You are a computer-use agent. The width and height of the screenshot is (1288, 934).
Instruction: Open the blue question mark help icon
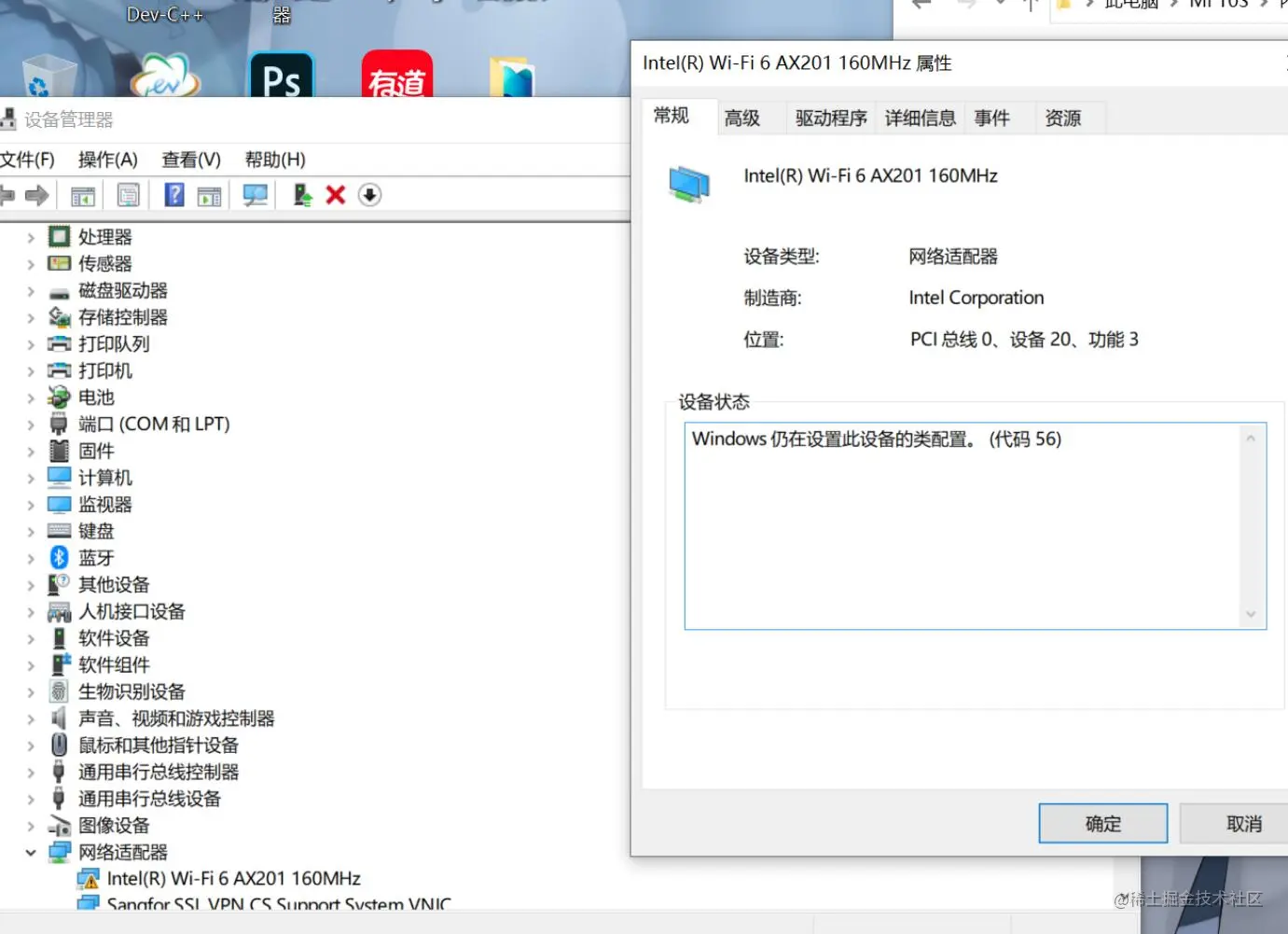coord(173,194)
